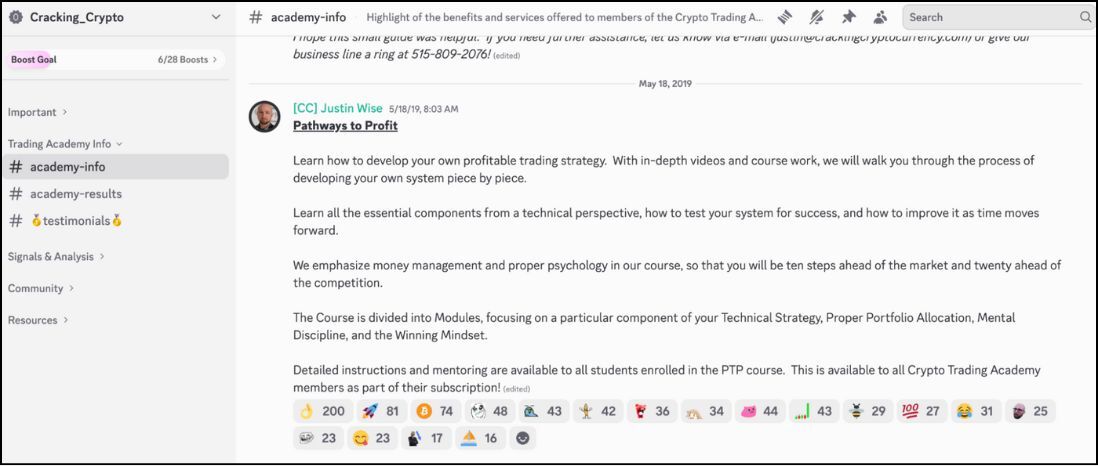Viewport: 1098px width, 466px height.
Task: Click the channel topic description text
Action: pos(564,18)
